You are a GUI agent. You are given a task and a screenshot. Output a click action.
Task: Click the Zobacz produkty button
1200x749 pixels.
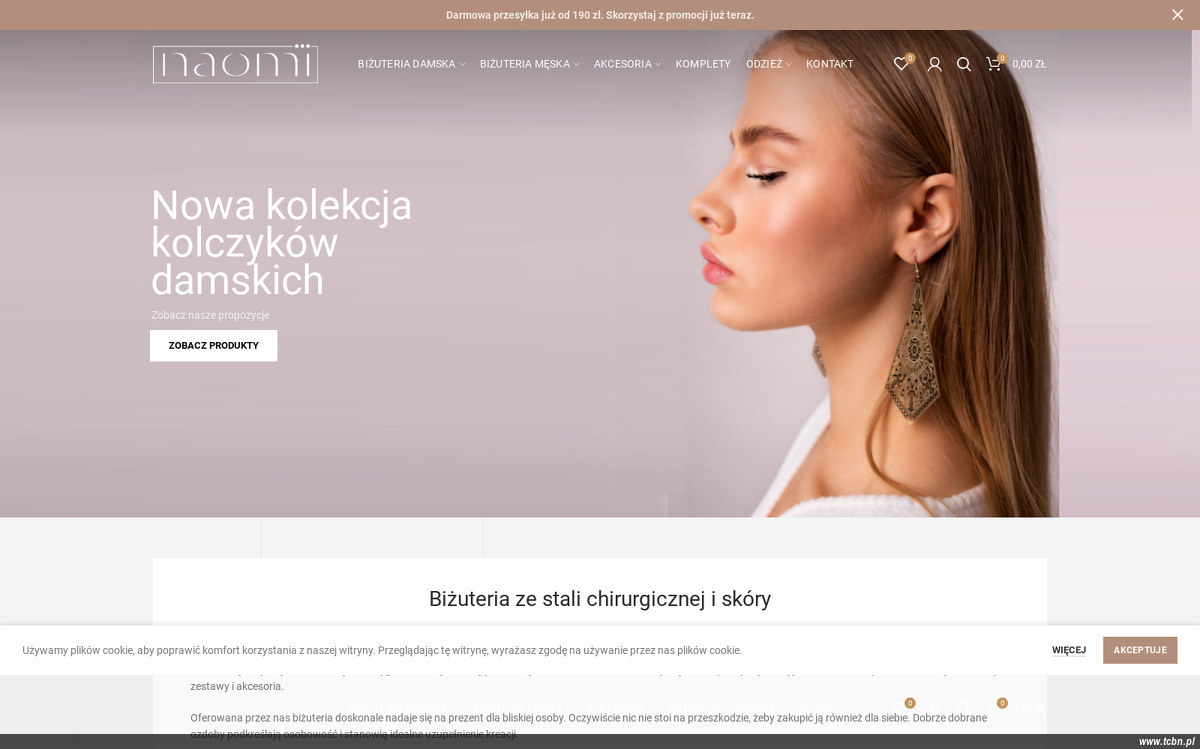click(x=214, y=346)
